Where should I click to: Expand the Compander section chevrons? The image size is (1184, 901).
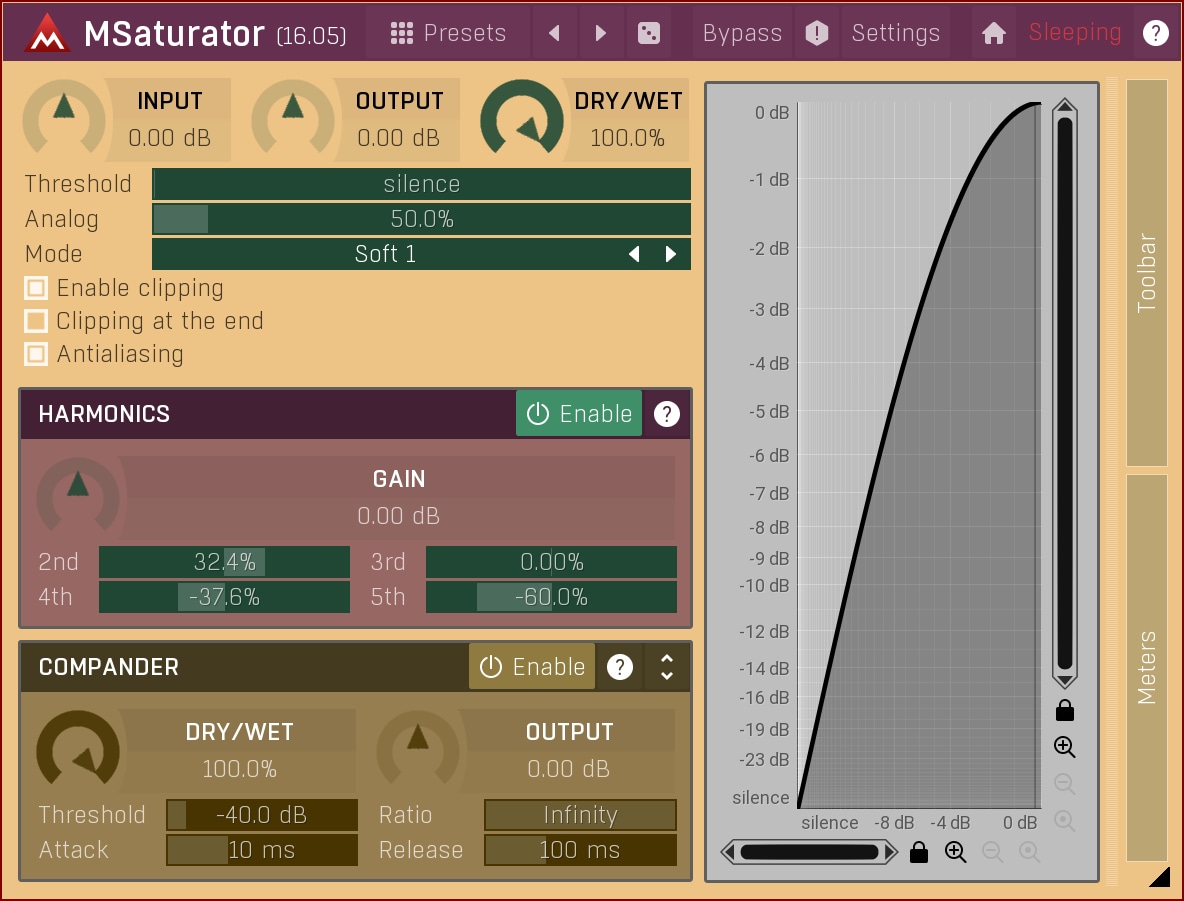tap(667, 667)
